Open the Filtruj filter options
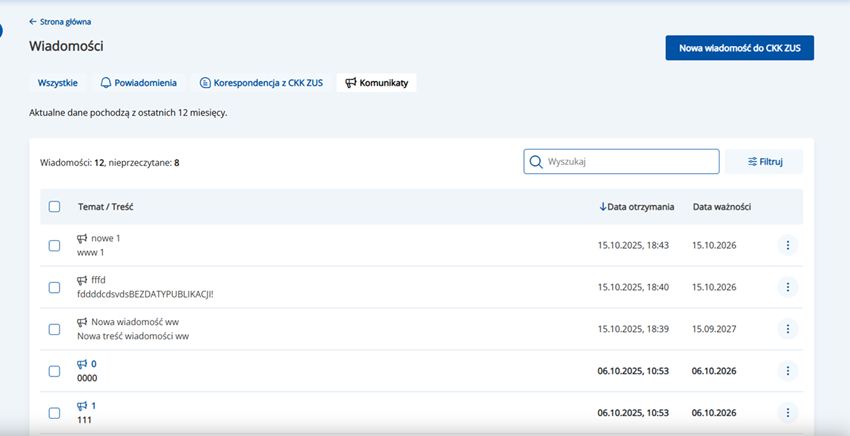Image resolution: width=850 pixels, height=436 pixels. click(765, 162)
